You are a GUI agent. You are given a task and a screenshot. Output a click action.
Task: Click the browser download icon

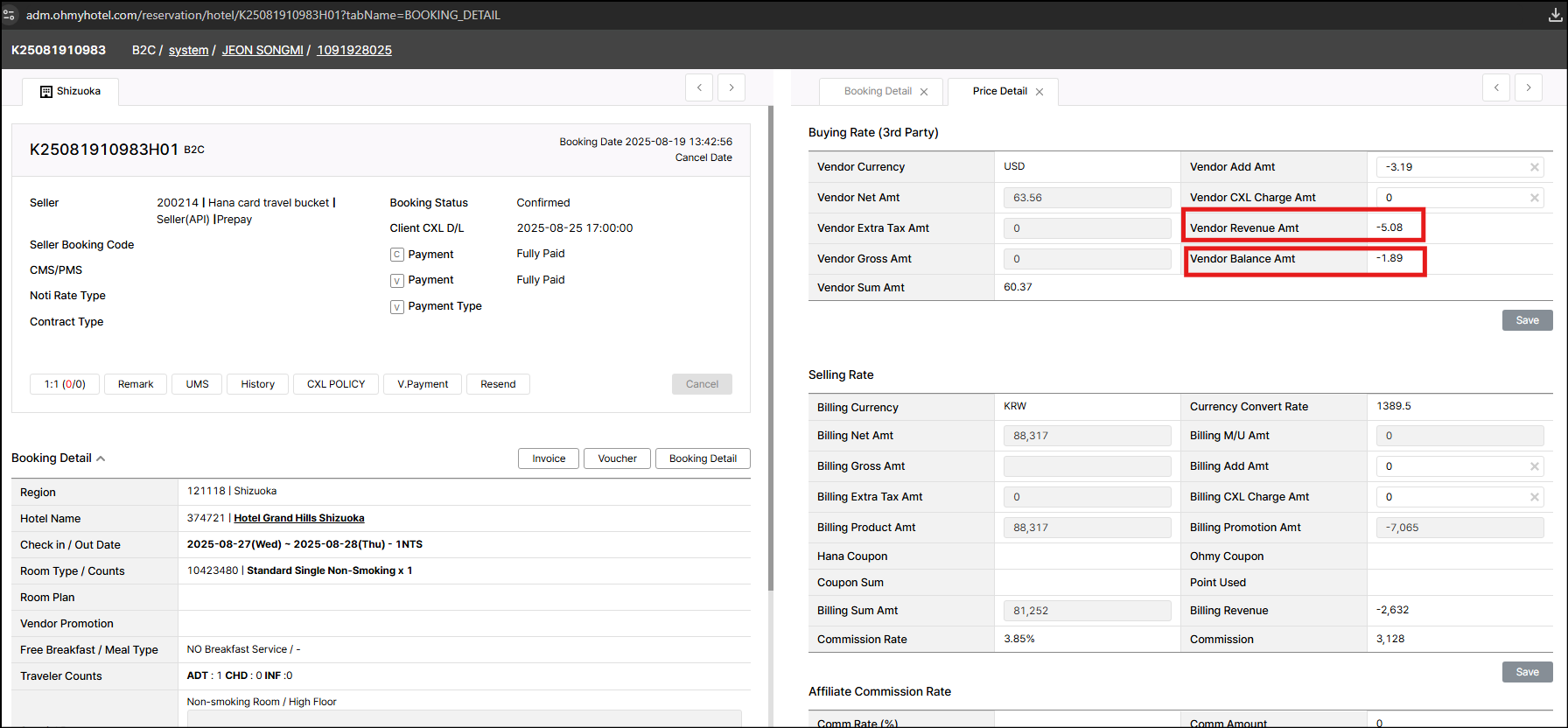1555,15
